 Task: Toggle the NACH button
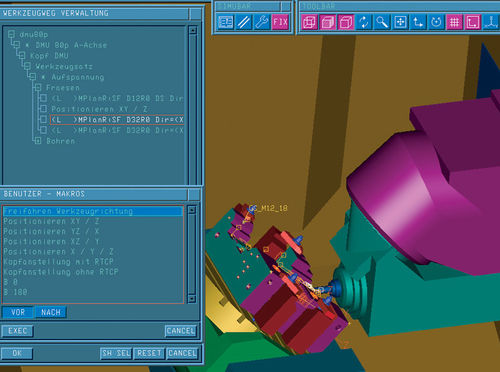pos(51,312)
